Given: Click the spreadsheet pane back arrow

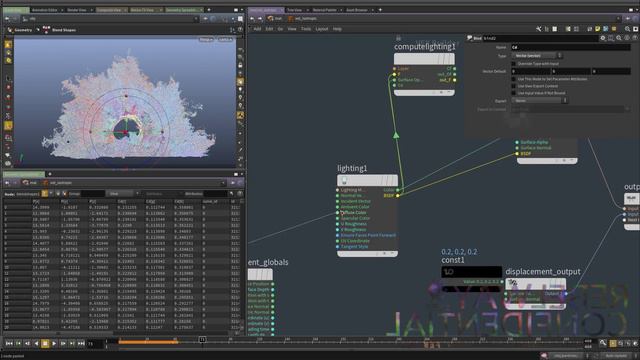Looking at the screenshot, I should point(7,183).
